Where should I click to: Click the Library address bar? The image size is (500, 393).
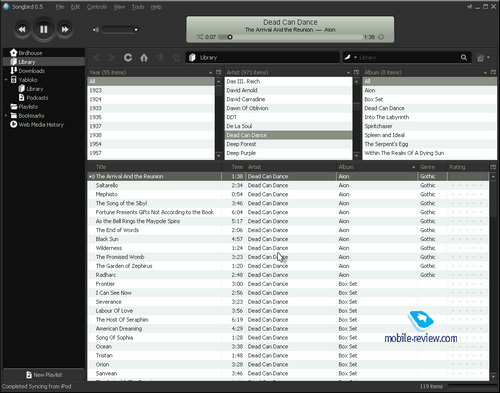263,57
